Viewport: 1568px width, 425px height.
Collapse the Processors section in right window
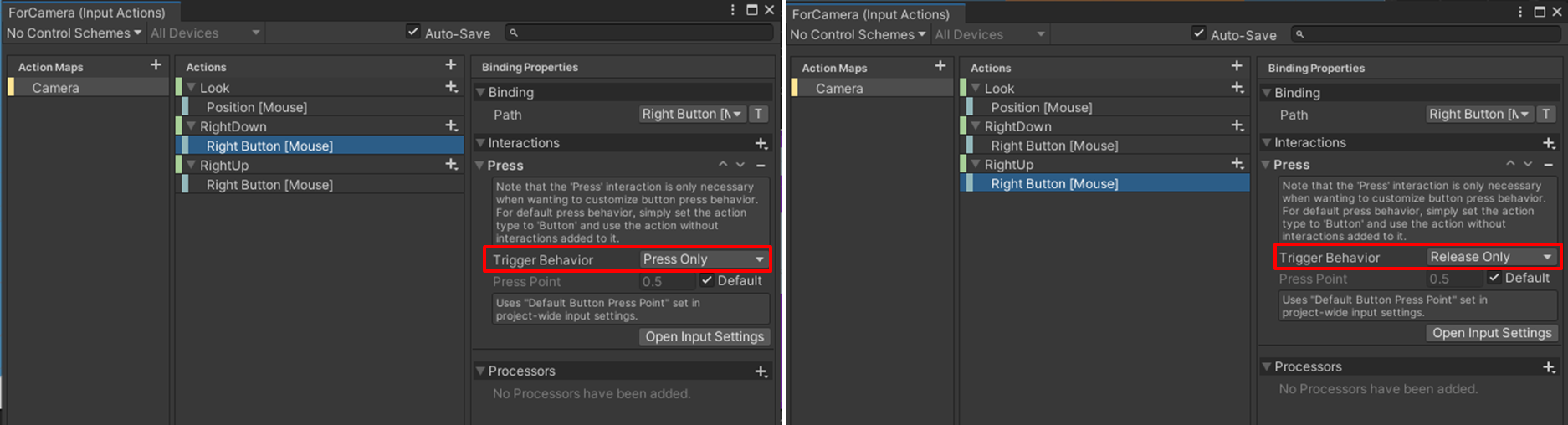(x=1267, y=366)
